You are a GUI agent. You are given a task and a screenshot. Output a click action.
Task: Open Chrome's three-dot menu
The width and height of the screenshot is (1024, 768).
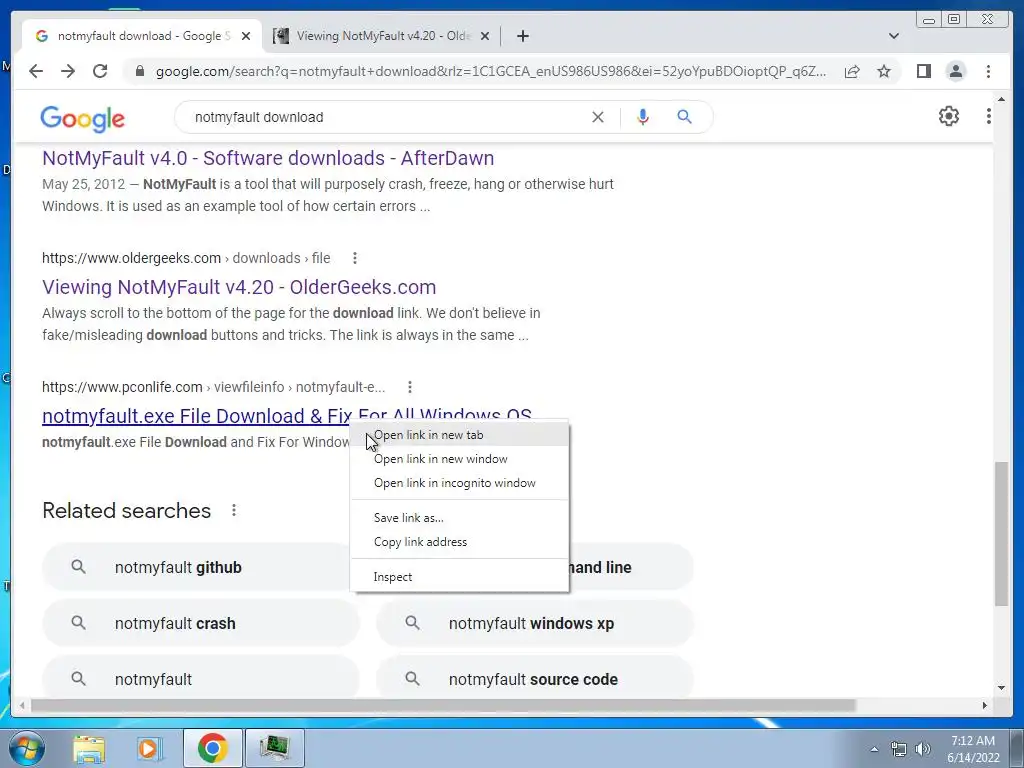pyautogui.click(x=988, y=71)
